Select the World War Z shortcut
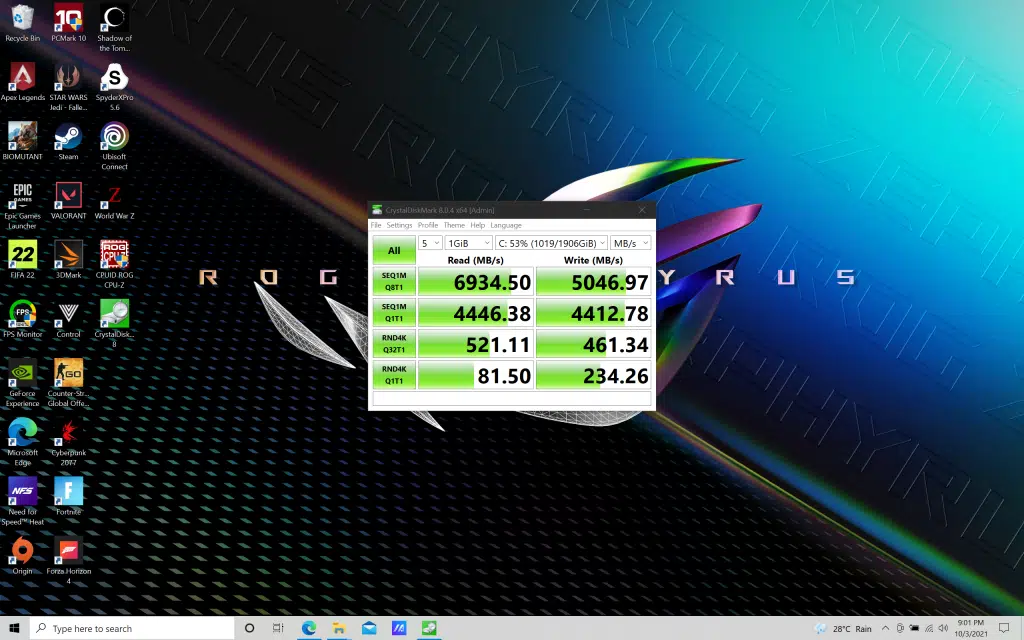 pos(114,201)
